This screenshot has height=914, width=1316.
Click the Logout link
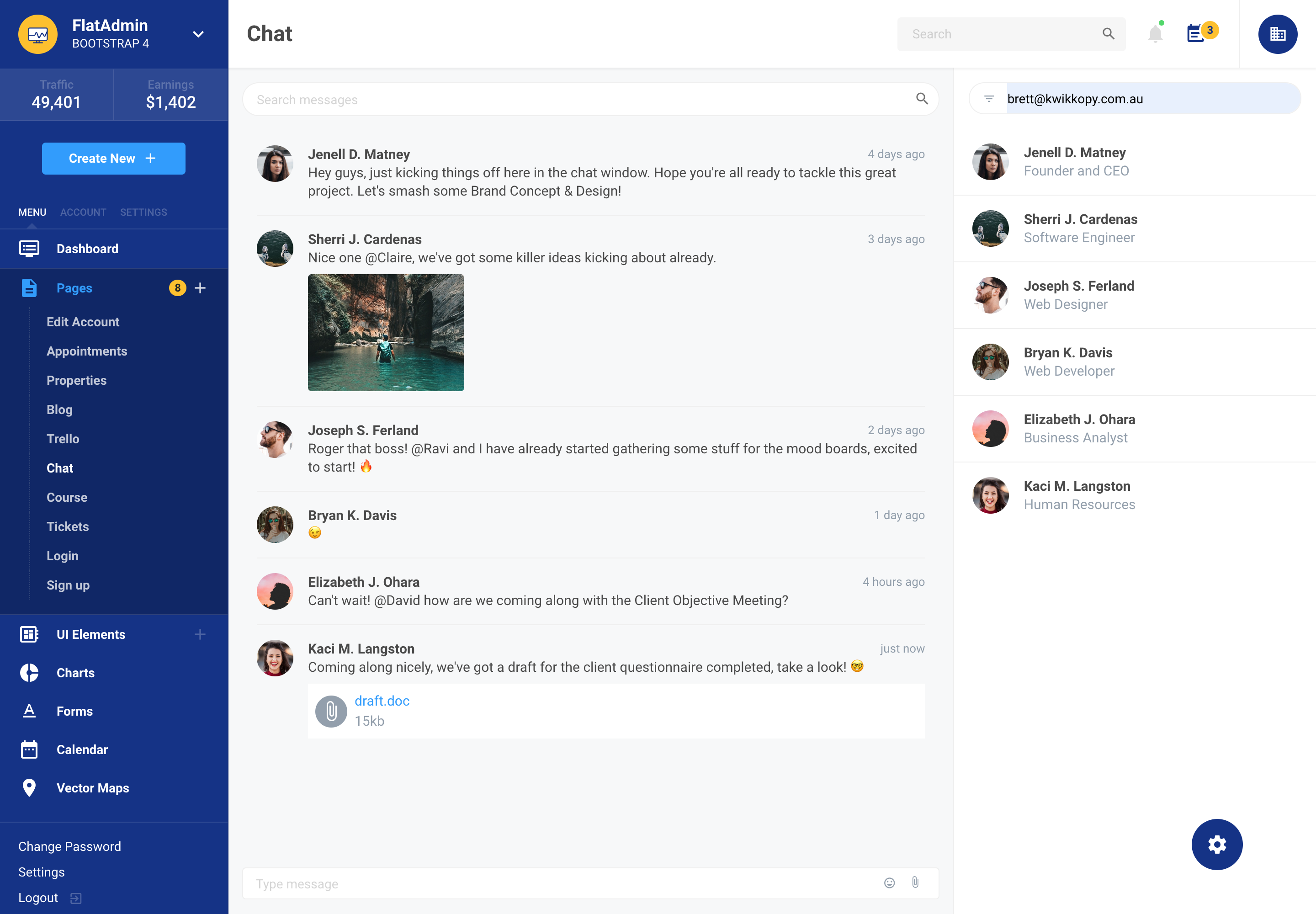point(38,898)
